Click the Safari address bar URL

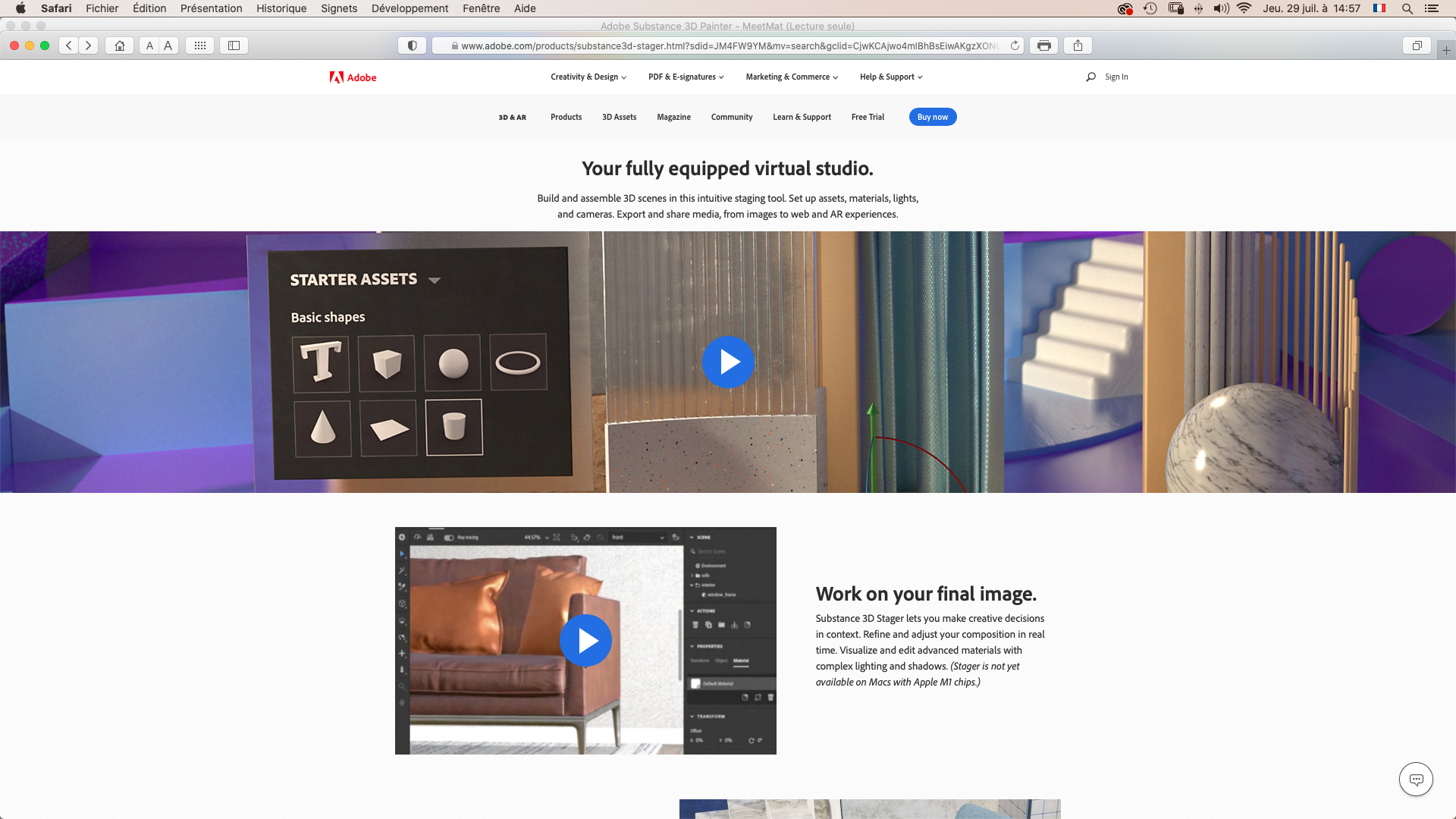tap(728, 45)
